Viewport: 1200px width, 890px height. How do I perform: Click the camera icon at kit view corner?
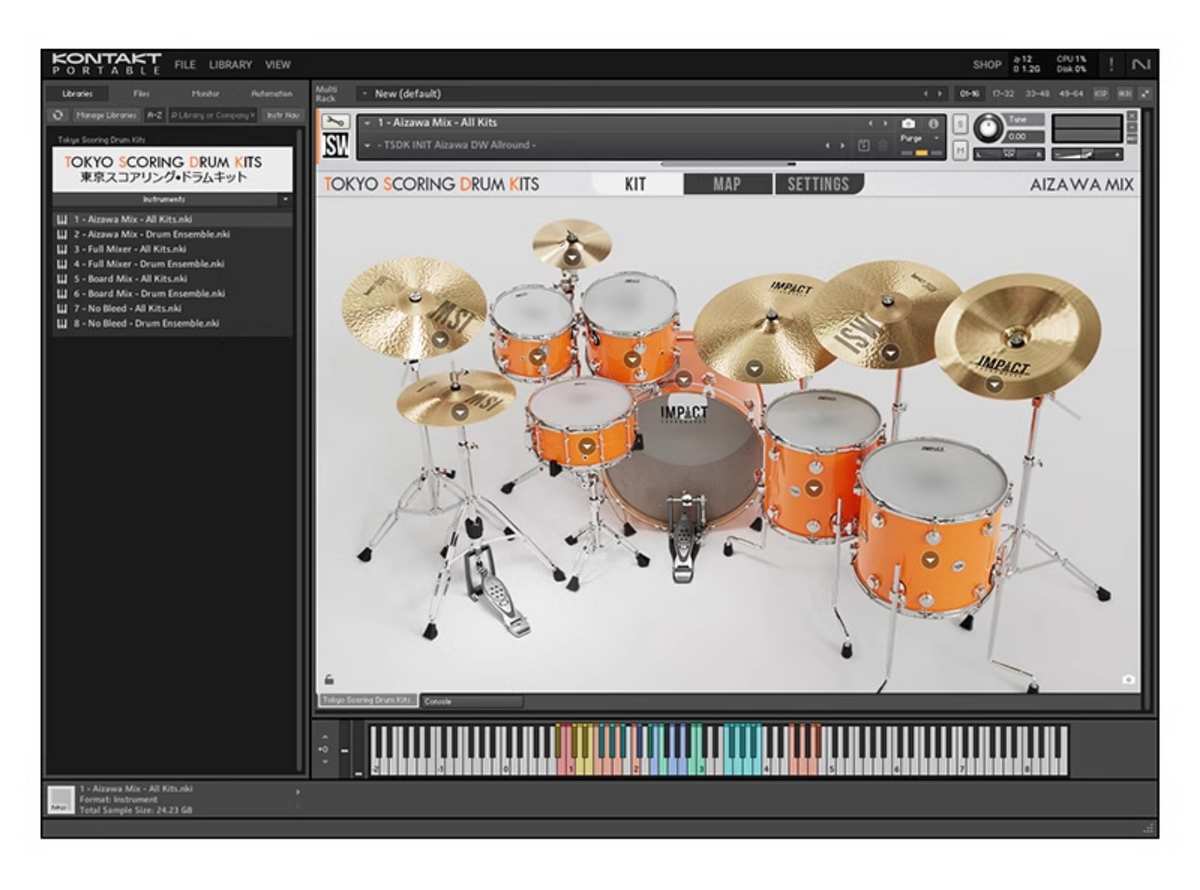pyautogui.click(x=1128, y=679)
